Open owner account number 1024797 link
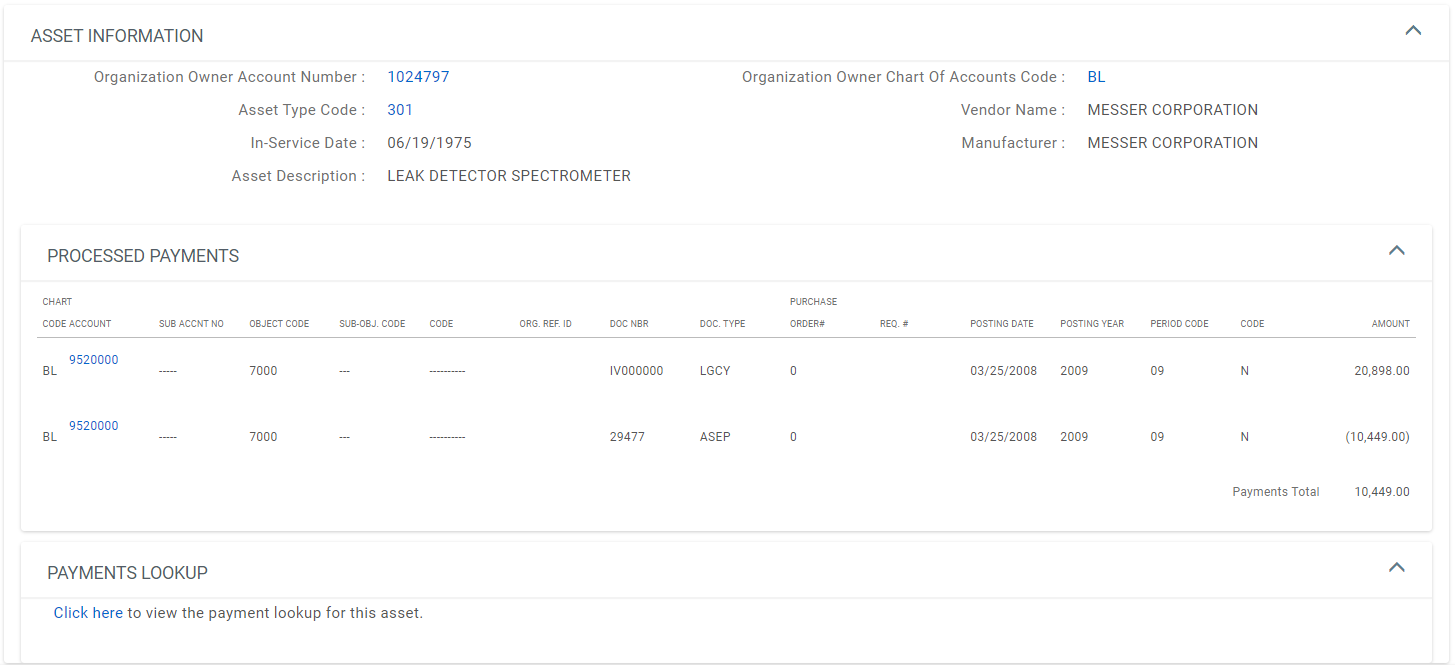1455x665 pixels. [418, 77]
